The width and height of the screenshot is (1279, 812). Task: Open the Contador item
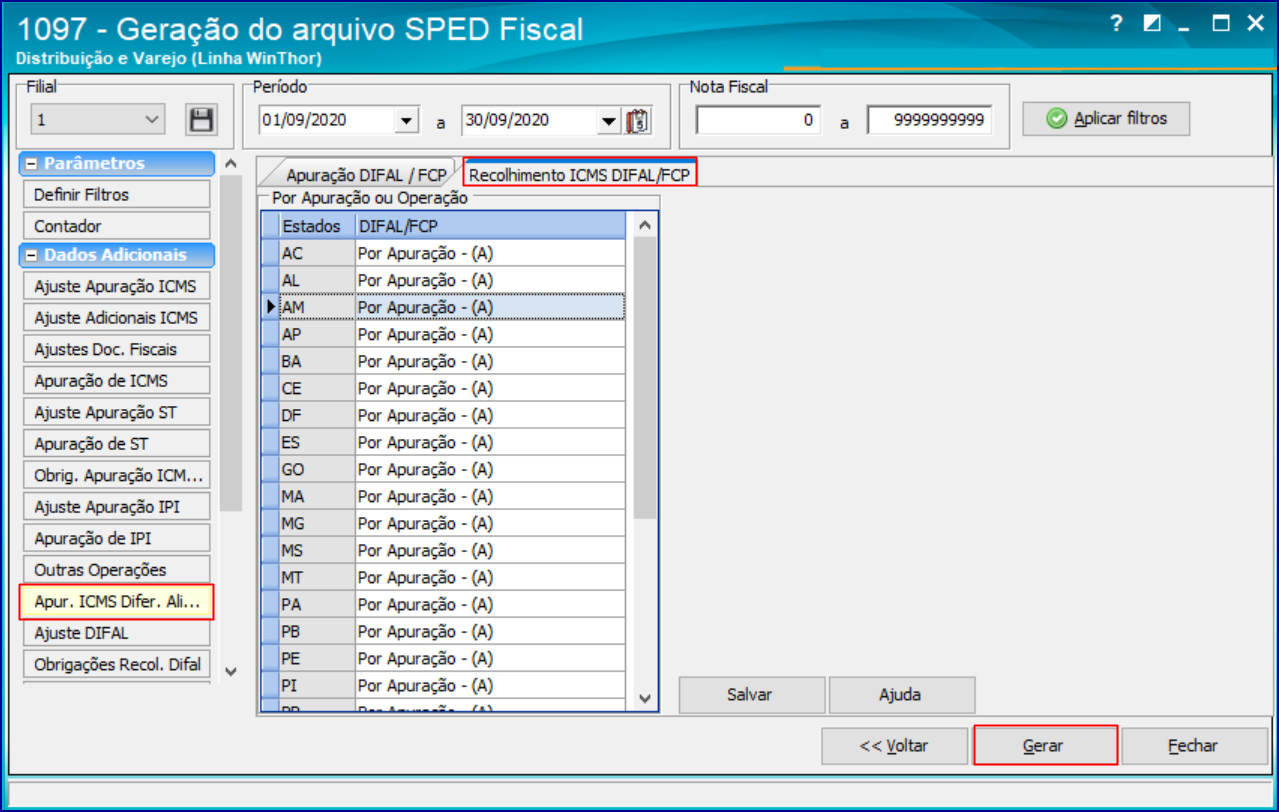(116, 226)
